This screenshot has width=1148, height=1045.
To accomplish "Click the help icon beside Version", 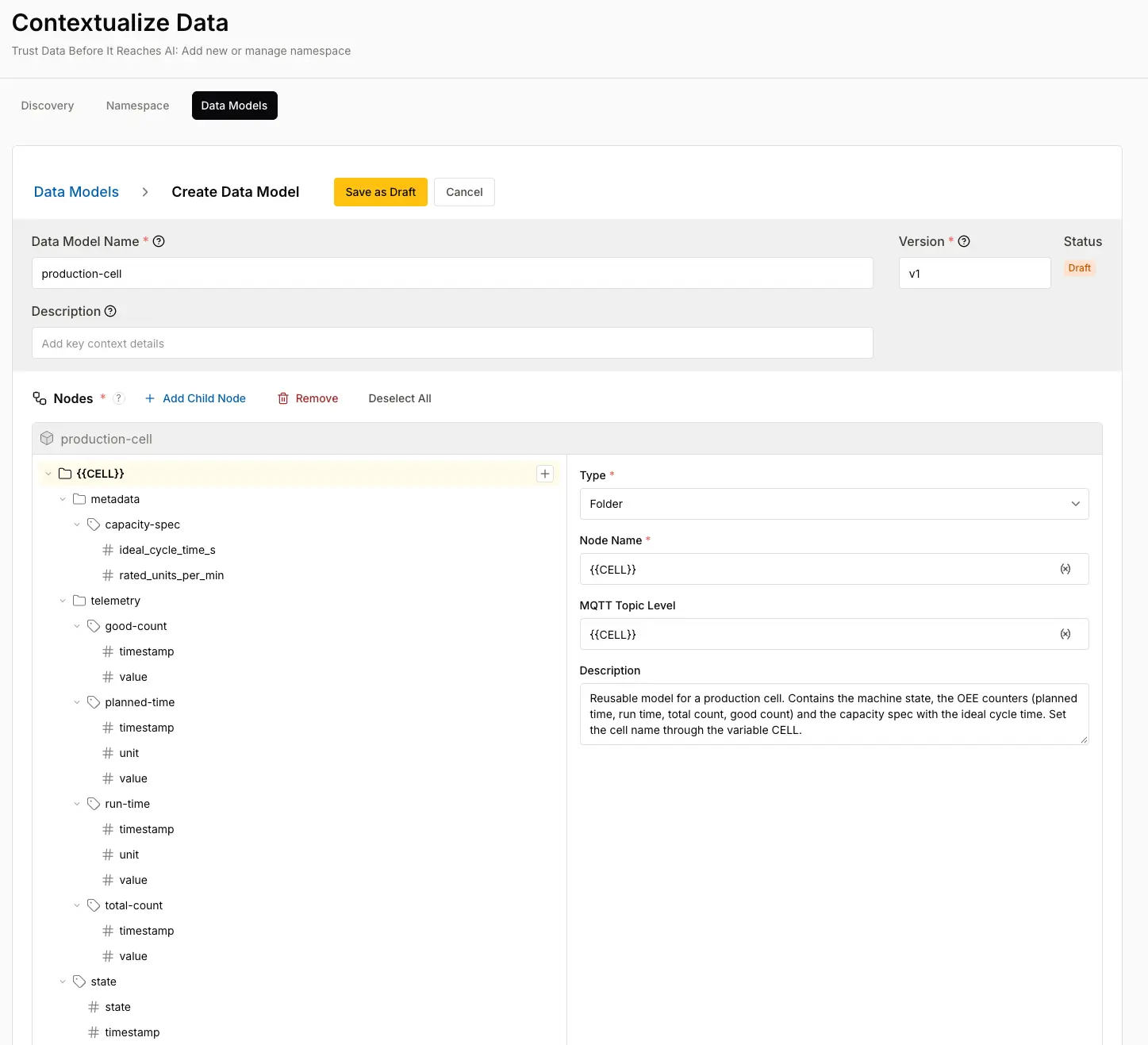I will [964, 241].
